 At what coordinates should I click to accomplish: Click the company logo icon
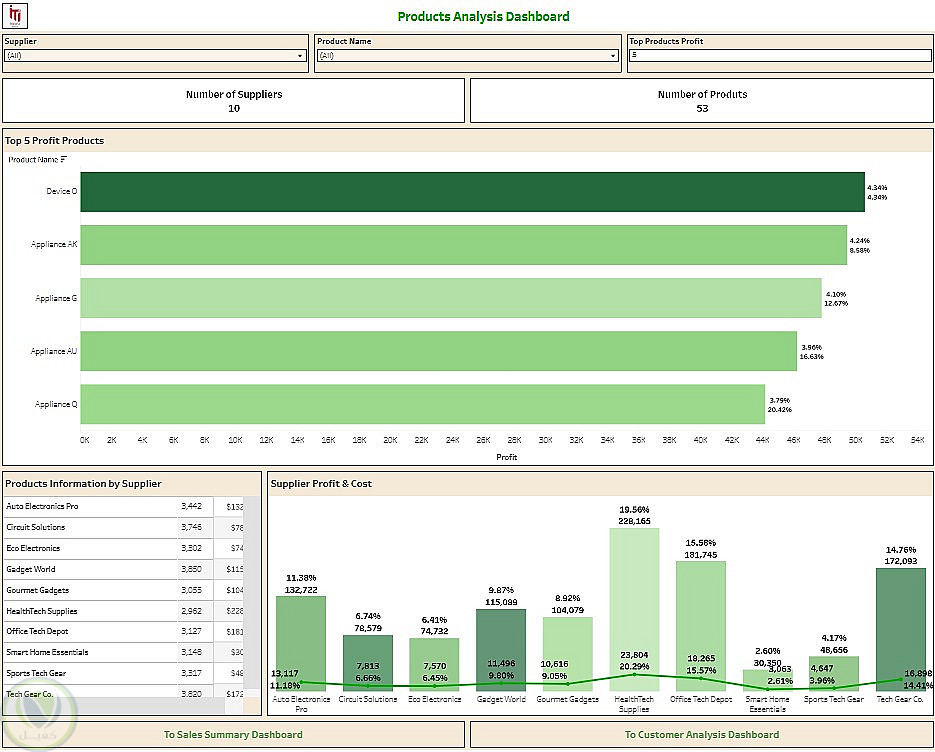(15, 16)
